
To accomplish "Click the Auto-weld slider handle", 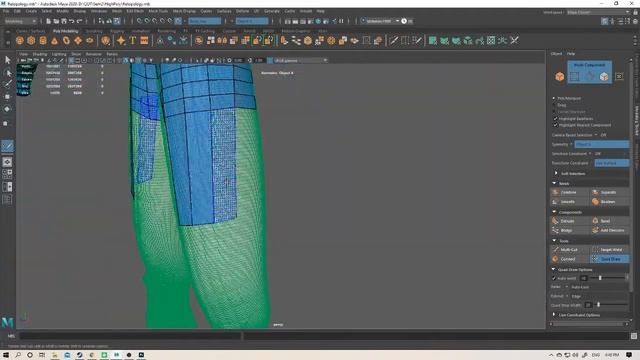I will tap(600, 278).
